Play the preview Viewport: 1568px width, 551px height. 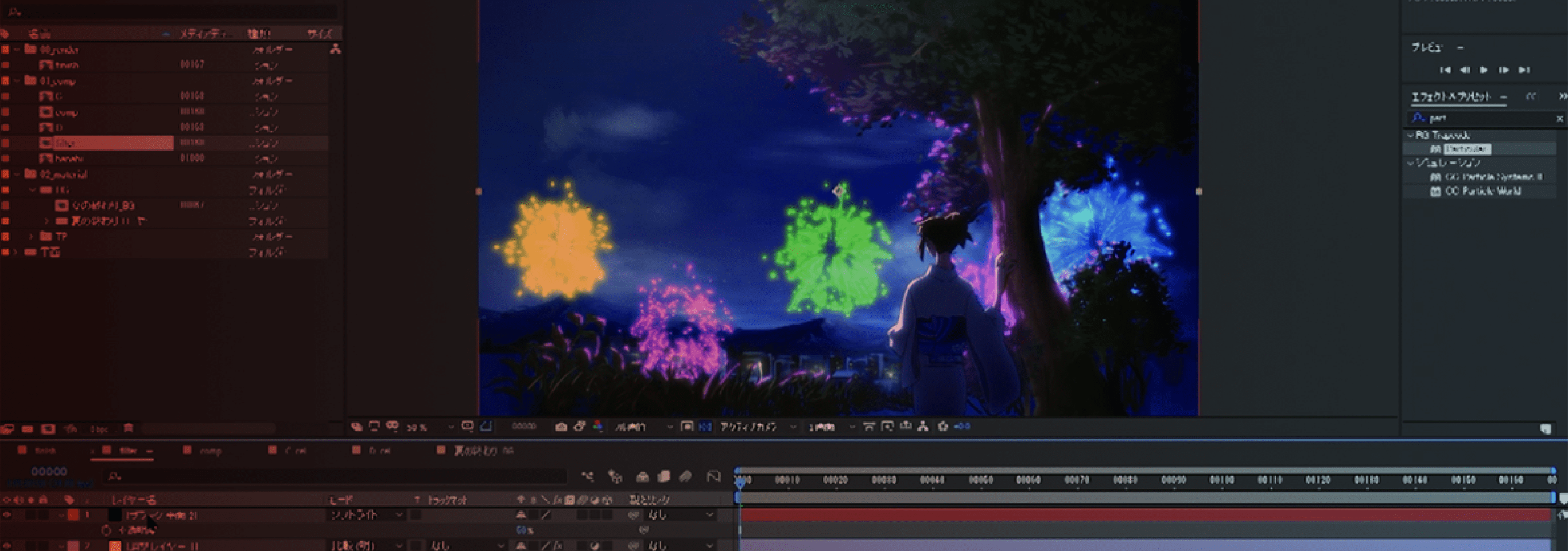pyautogui.click(x=1484, y=70)
